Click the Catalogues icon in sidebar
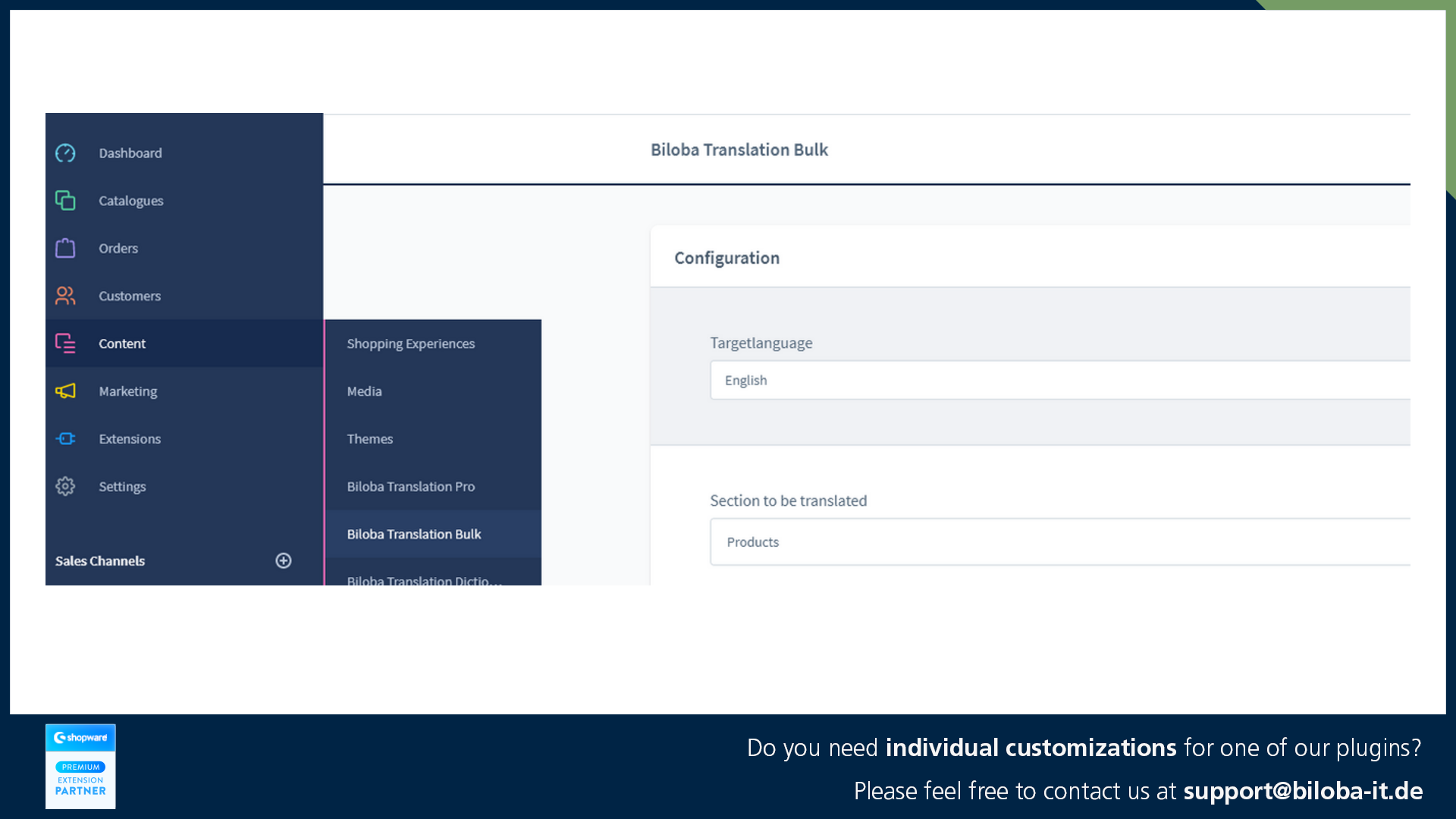Screen dimensions: 1456x819 coord(65,200)
